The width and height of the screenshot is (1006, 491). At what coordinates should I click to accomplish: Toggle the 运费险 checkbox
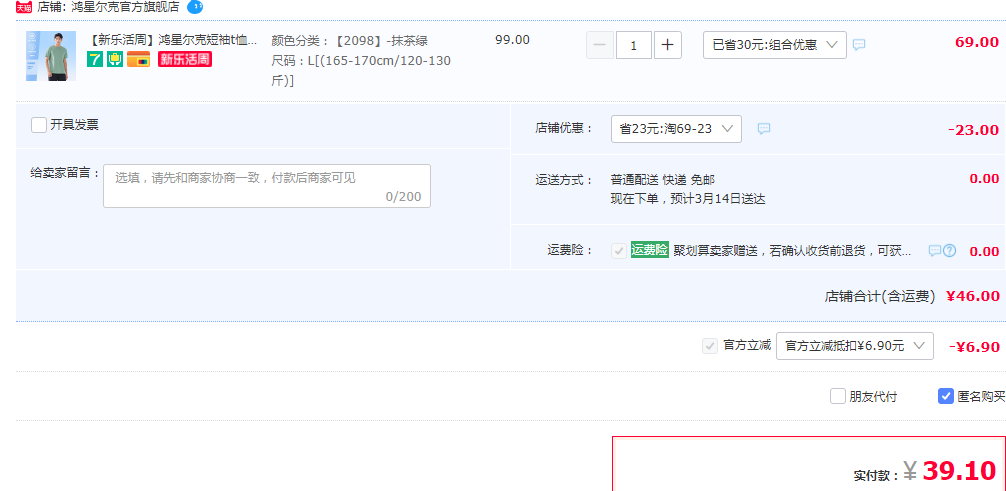[619, 251]
